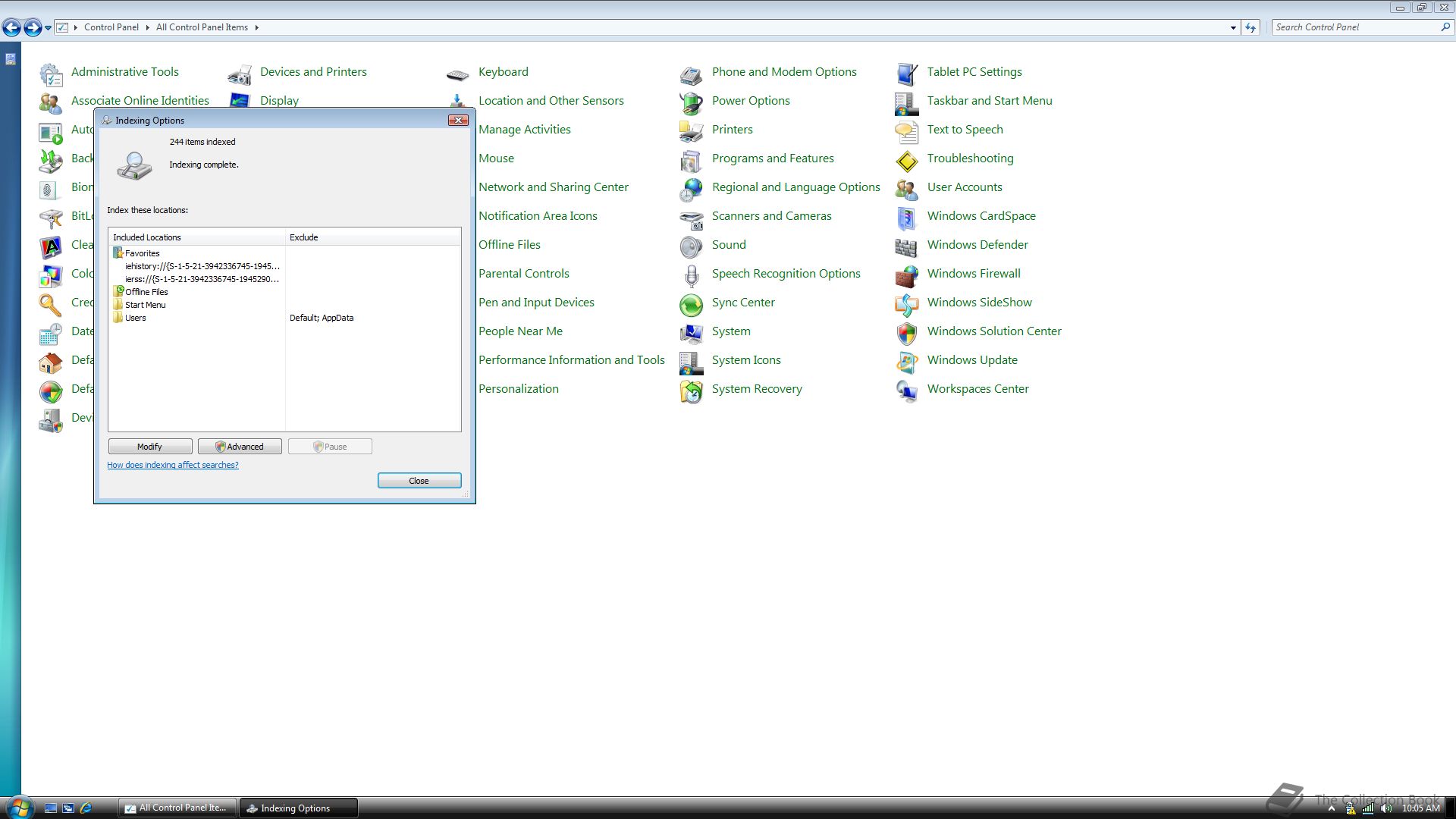Open the Windows Start orb
The width and height of the screenshot is (1456, 819).
pyautogui.click(x=20, y=808)
